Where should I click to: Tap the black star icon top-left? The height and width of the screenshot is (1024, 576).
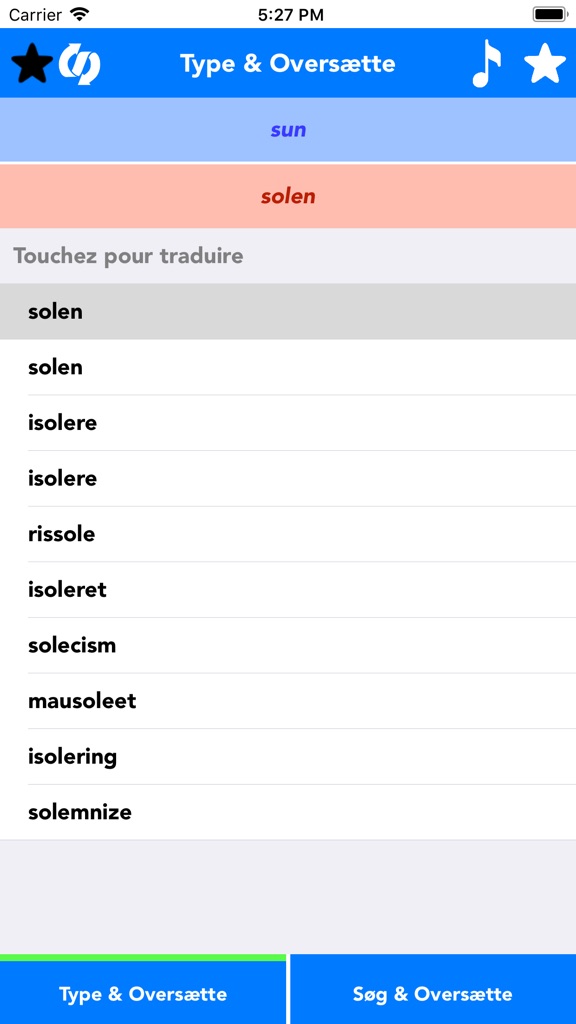tap(31, 63)
